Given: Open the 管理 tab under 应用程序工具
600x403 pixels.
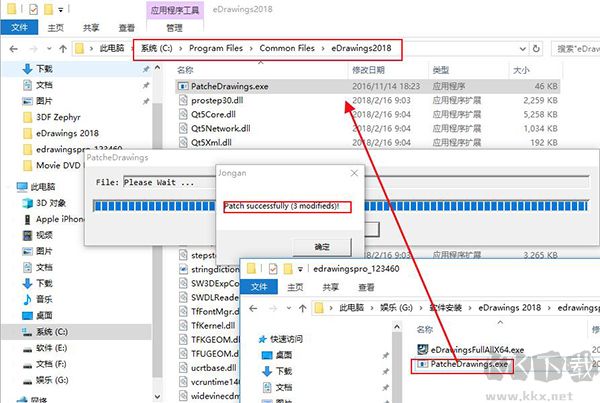Looking at the screenshot, I should (174, 28).
